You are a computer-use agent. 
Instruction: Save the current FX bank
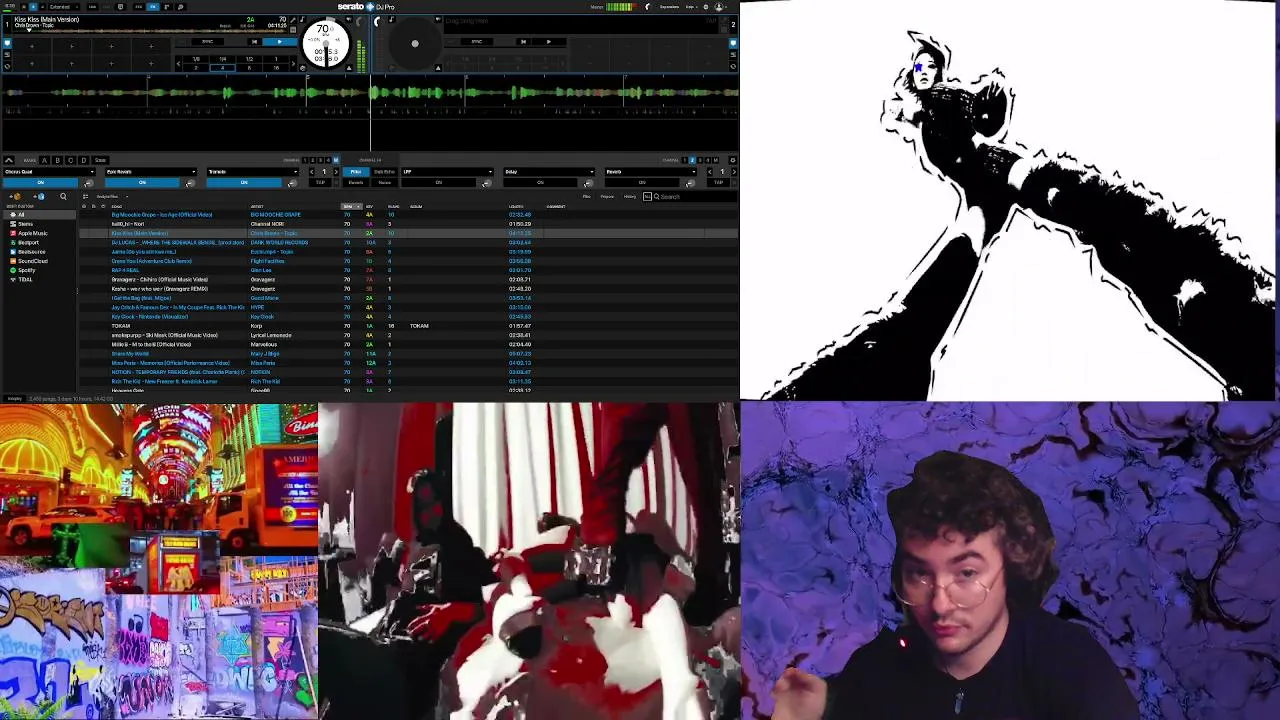(x=100, y=160)
